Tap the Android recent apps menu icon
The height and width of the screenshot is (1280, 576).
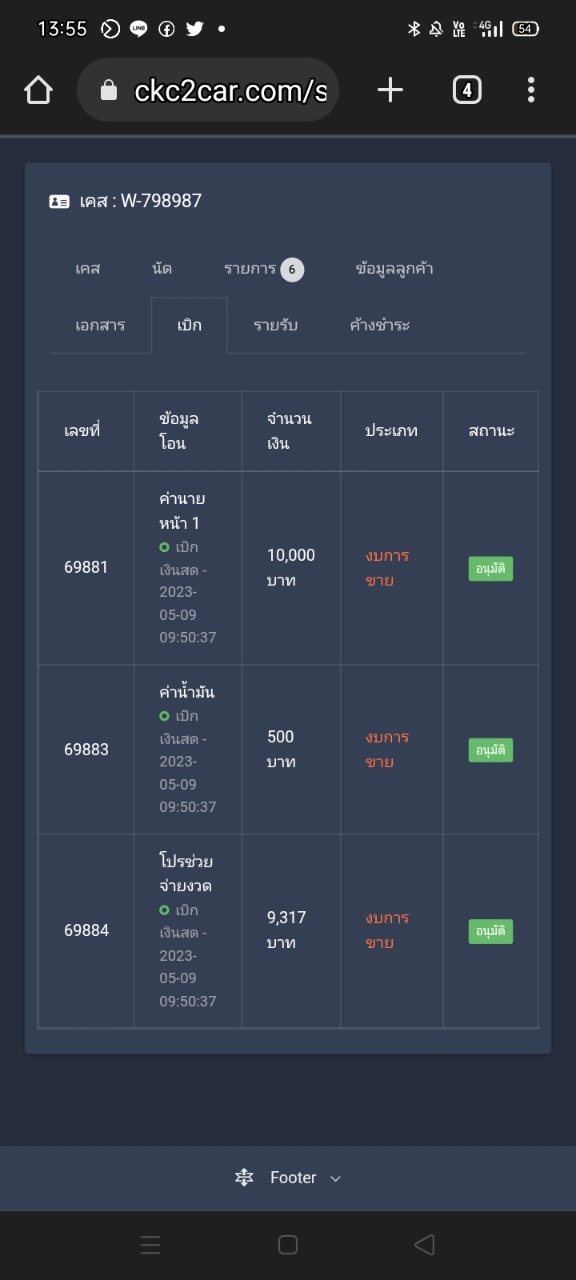point(150,1244)
